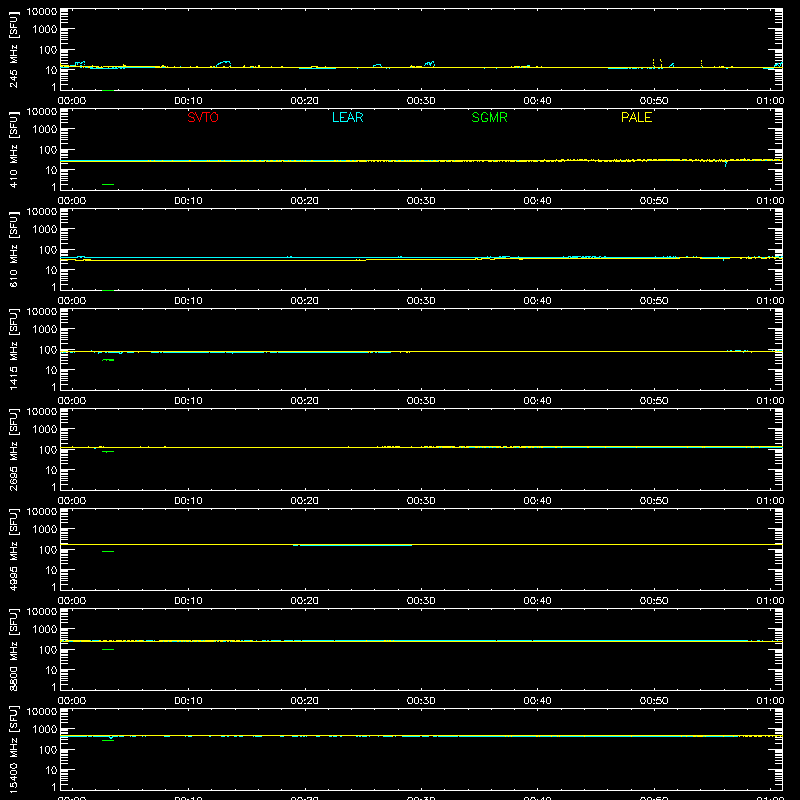Click 00:20 time label under 410 MHz panel

coord(305,201)
